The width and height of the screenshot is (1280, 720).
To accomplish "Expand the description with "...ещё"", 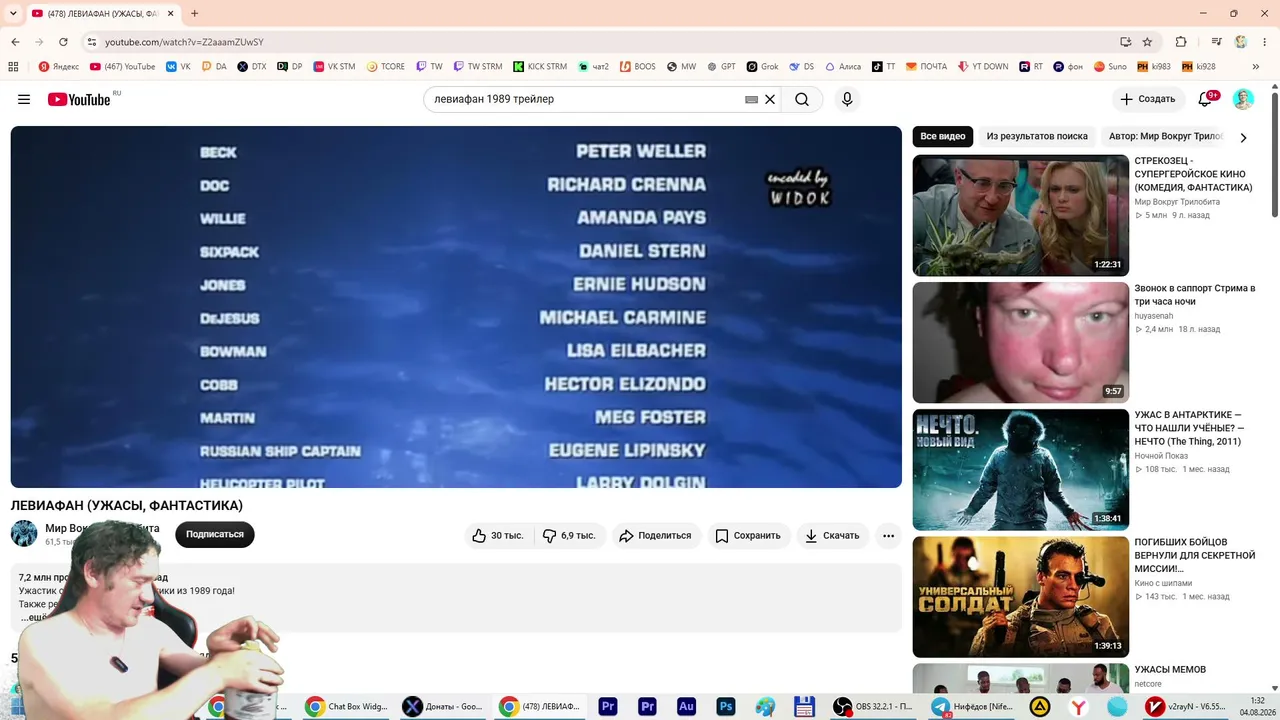I will click(x=35, y=617).
